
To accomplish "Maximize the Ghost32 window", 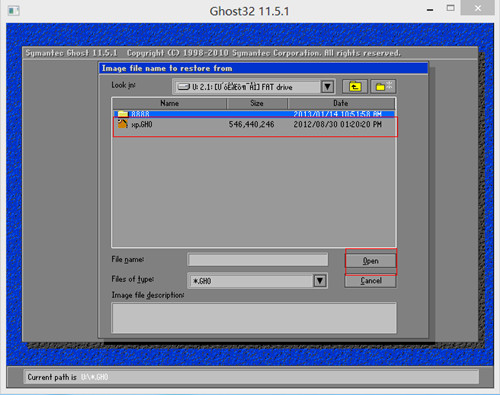I will [450, 8].
